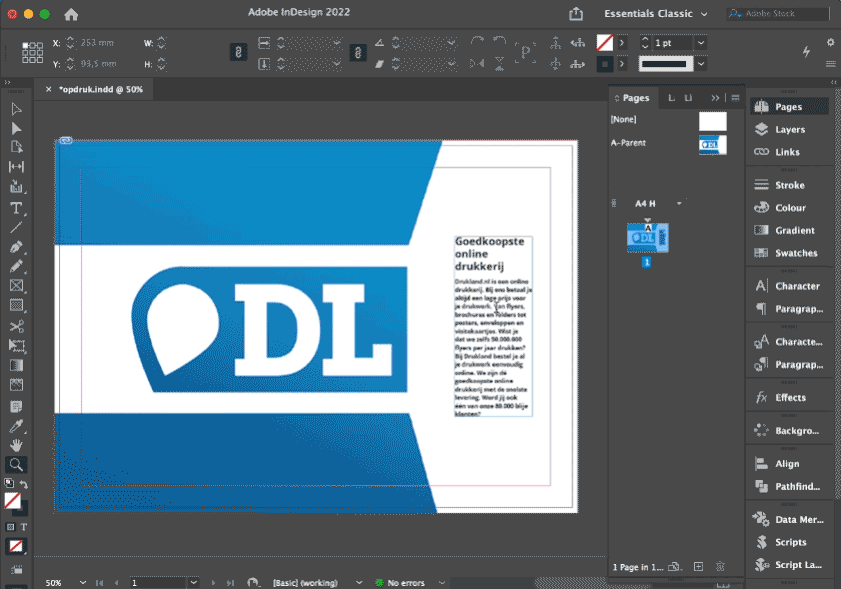Select the Scissors tool
The width and height of the screenshot is (841, 589).
(x=16, y=326)
